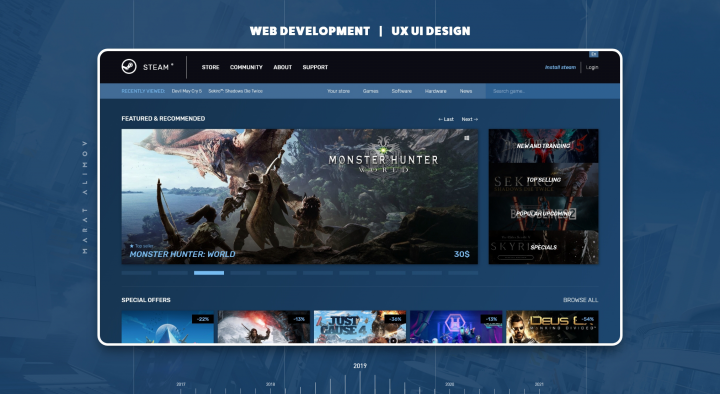Select the Your store tab
This screenshot has width=720, height=394.
click(338, 91)
